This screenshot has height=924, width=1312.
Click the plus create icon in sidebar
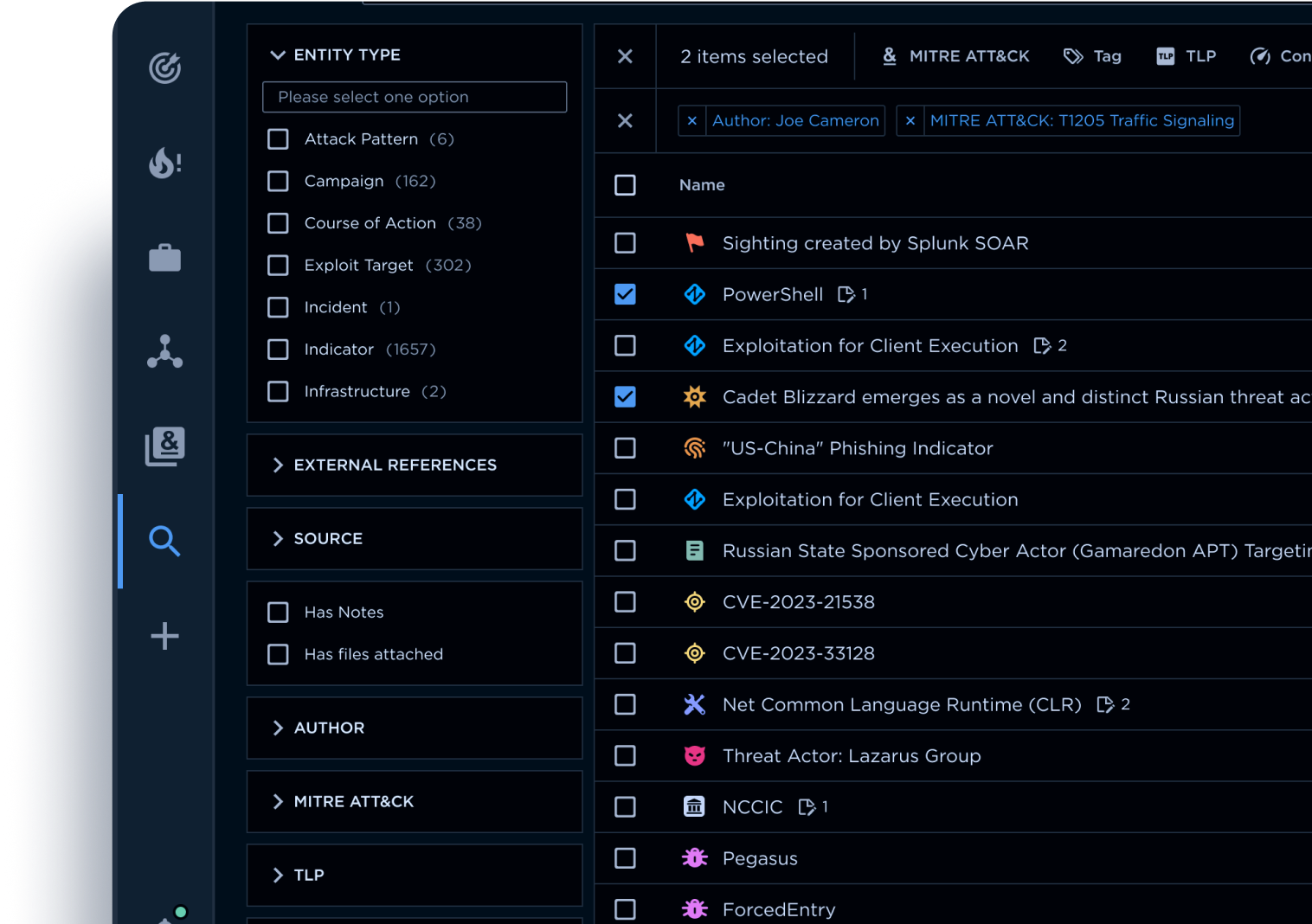164,636
